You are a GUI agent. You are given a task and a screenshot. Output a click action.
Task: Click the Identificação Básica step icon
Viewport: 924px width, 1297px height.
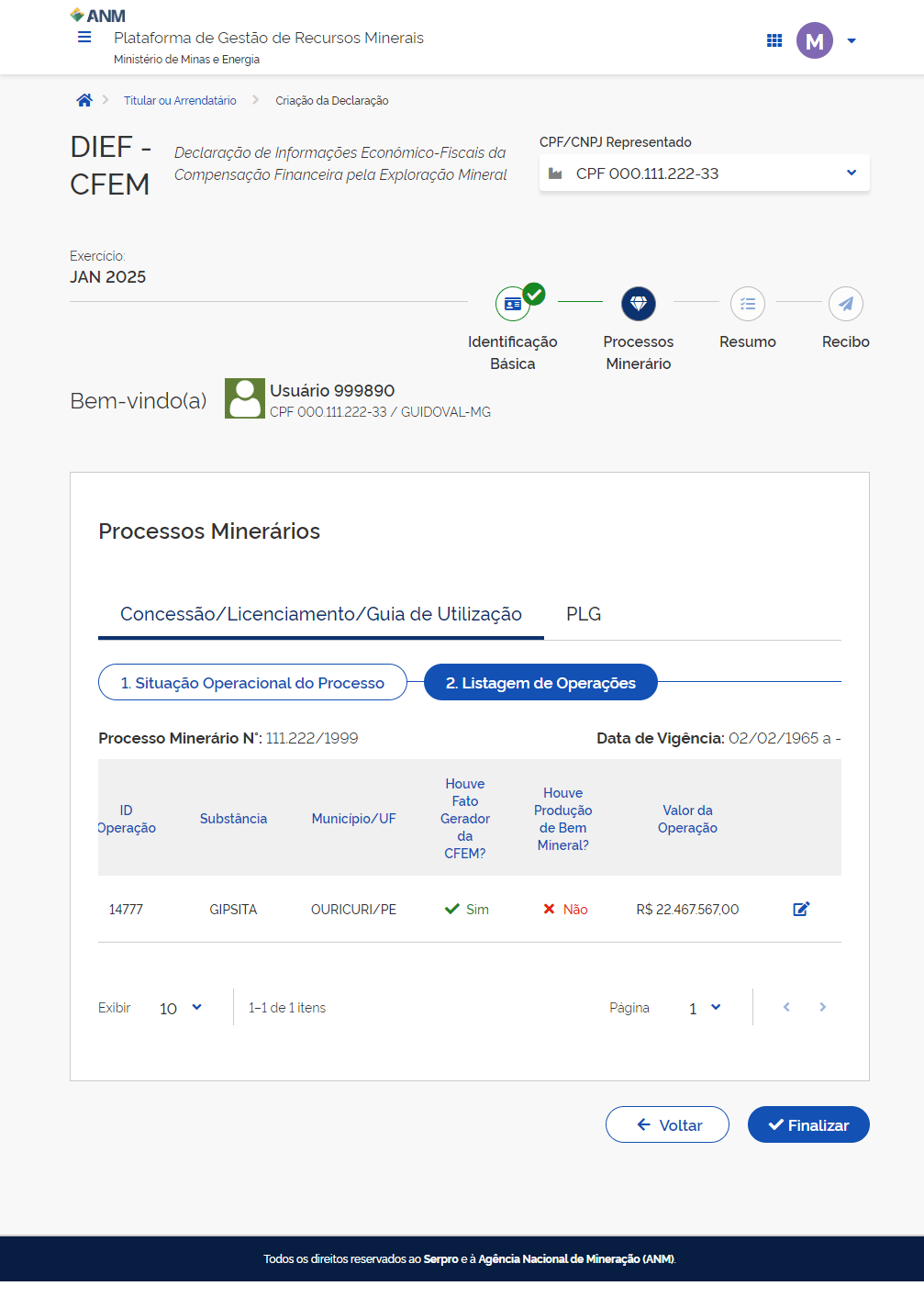pyautogui.click(x=513, y=304)
